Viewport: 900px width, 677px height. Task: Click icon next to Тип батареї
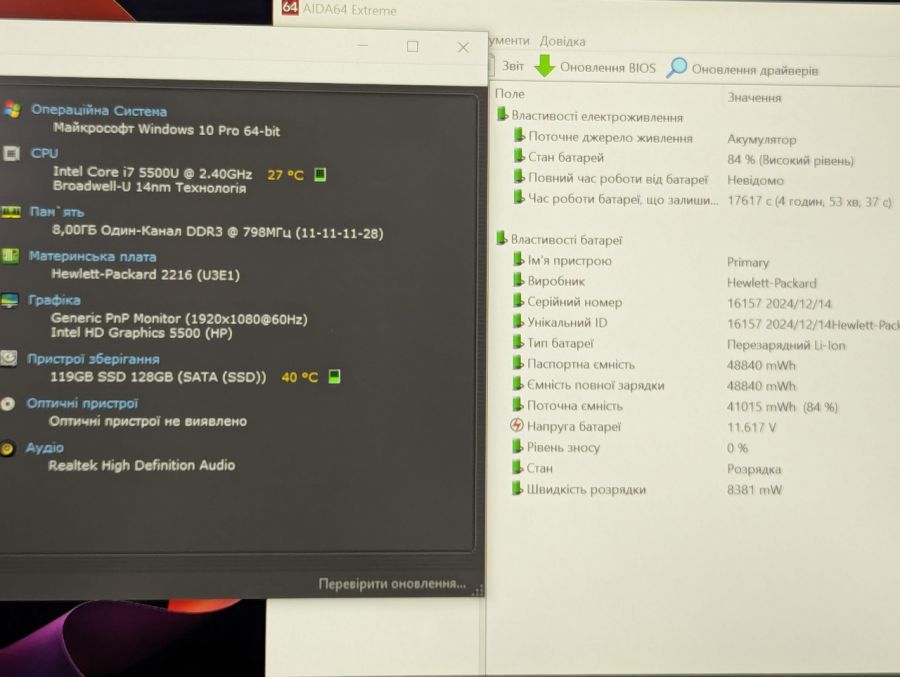click(518, 342)
